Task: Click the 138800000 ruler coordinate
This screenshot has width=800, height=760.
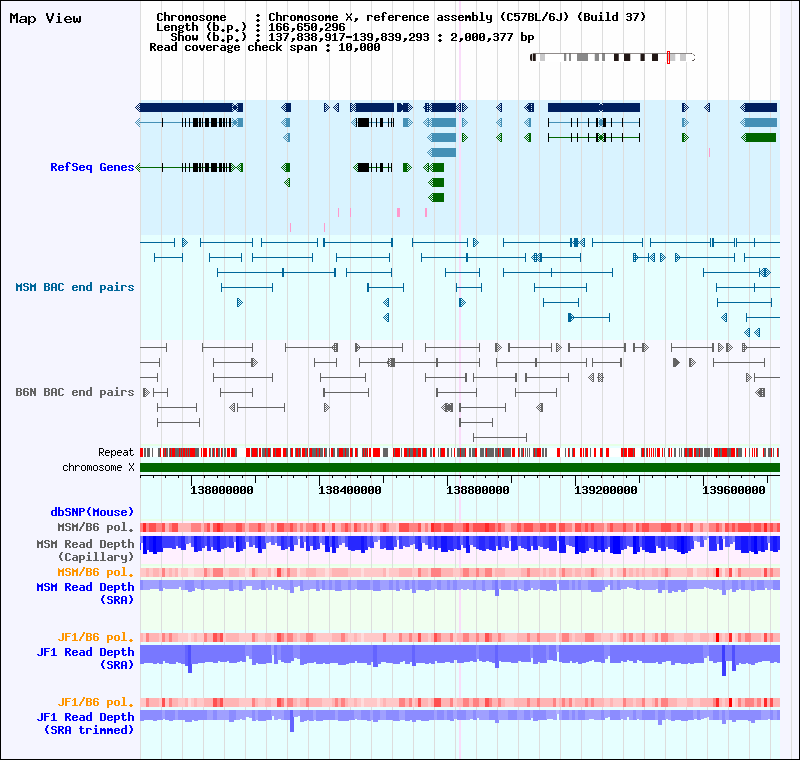Action: tap(478, 490)
